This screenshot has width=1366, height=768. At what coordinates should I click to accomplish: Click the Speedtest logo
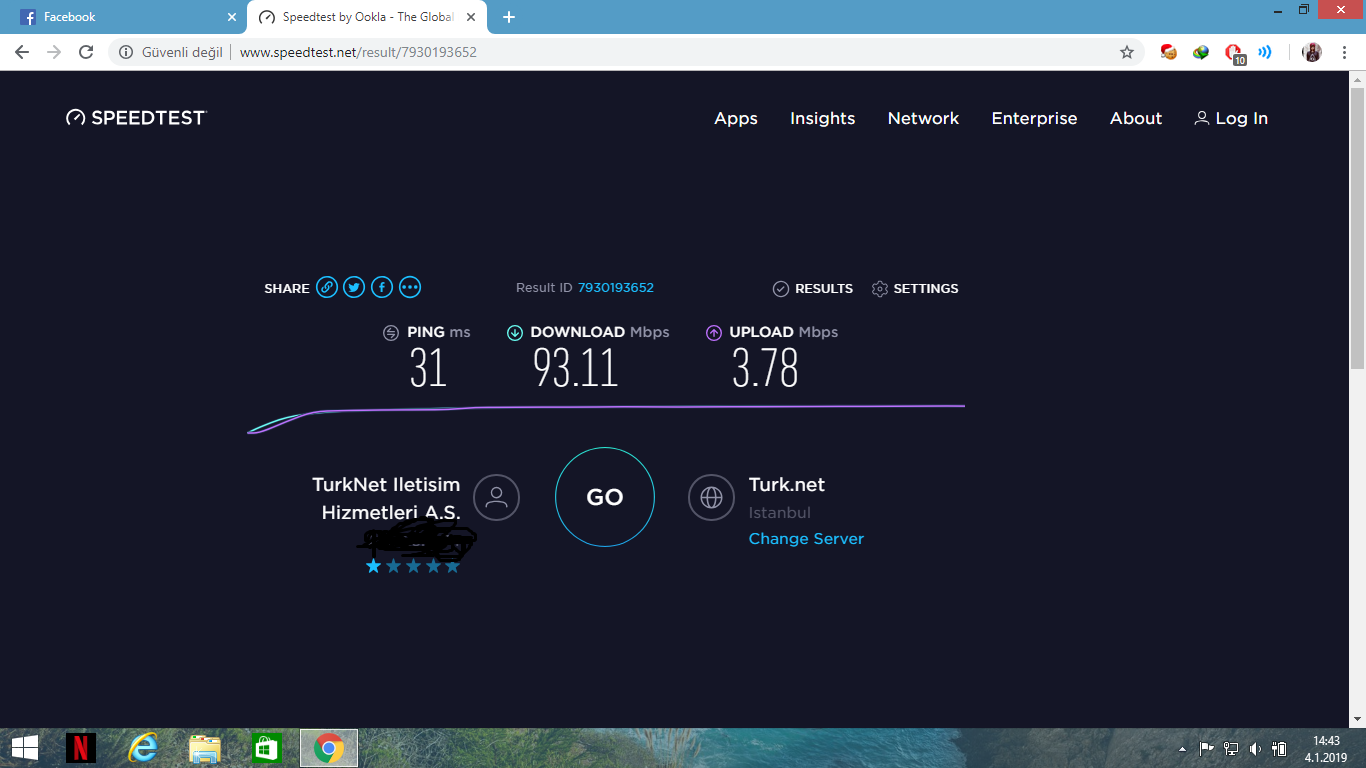click(x=136, y=118)
